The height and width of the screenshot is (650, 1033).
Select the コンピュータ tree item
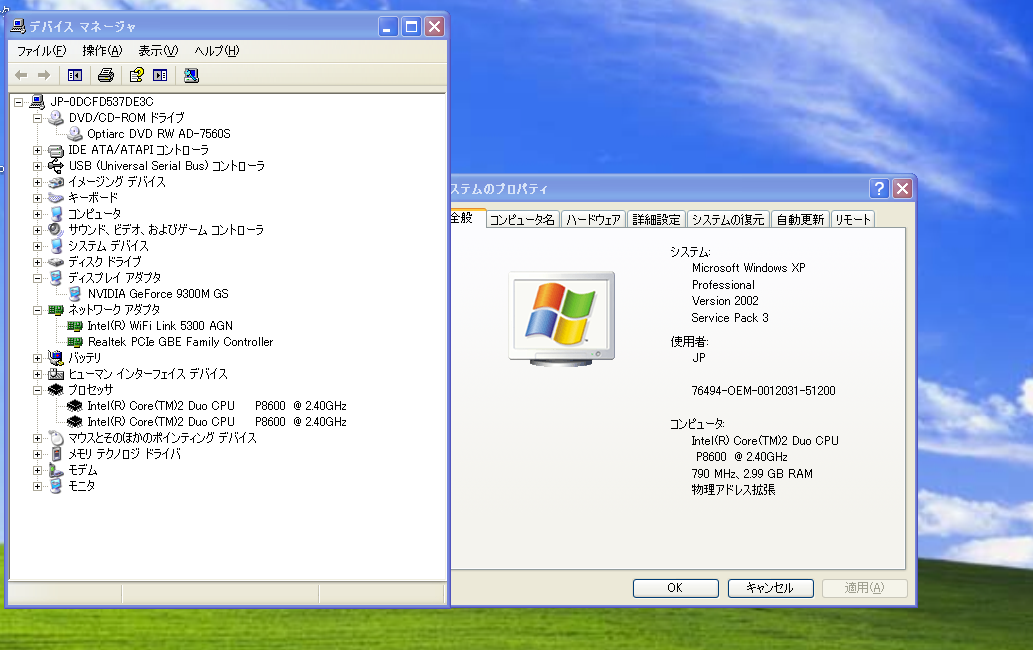pos(95,214)
